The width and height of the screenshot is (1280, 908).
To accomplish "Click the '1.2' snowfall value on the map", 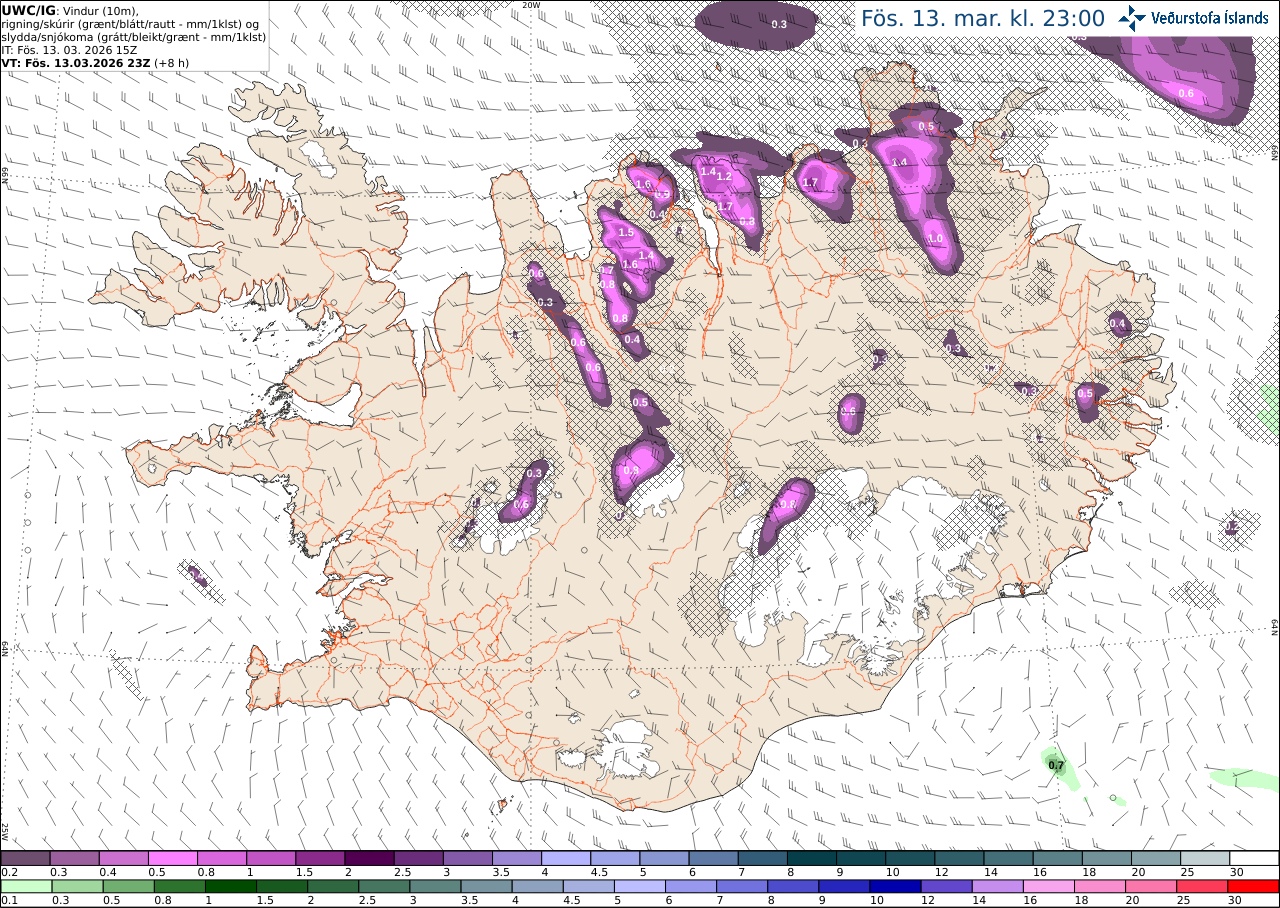I will point(725,176).
